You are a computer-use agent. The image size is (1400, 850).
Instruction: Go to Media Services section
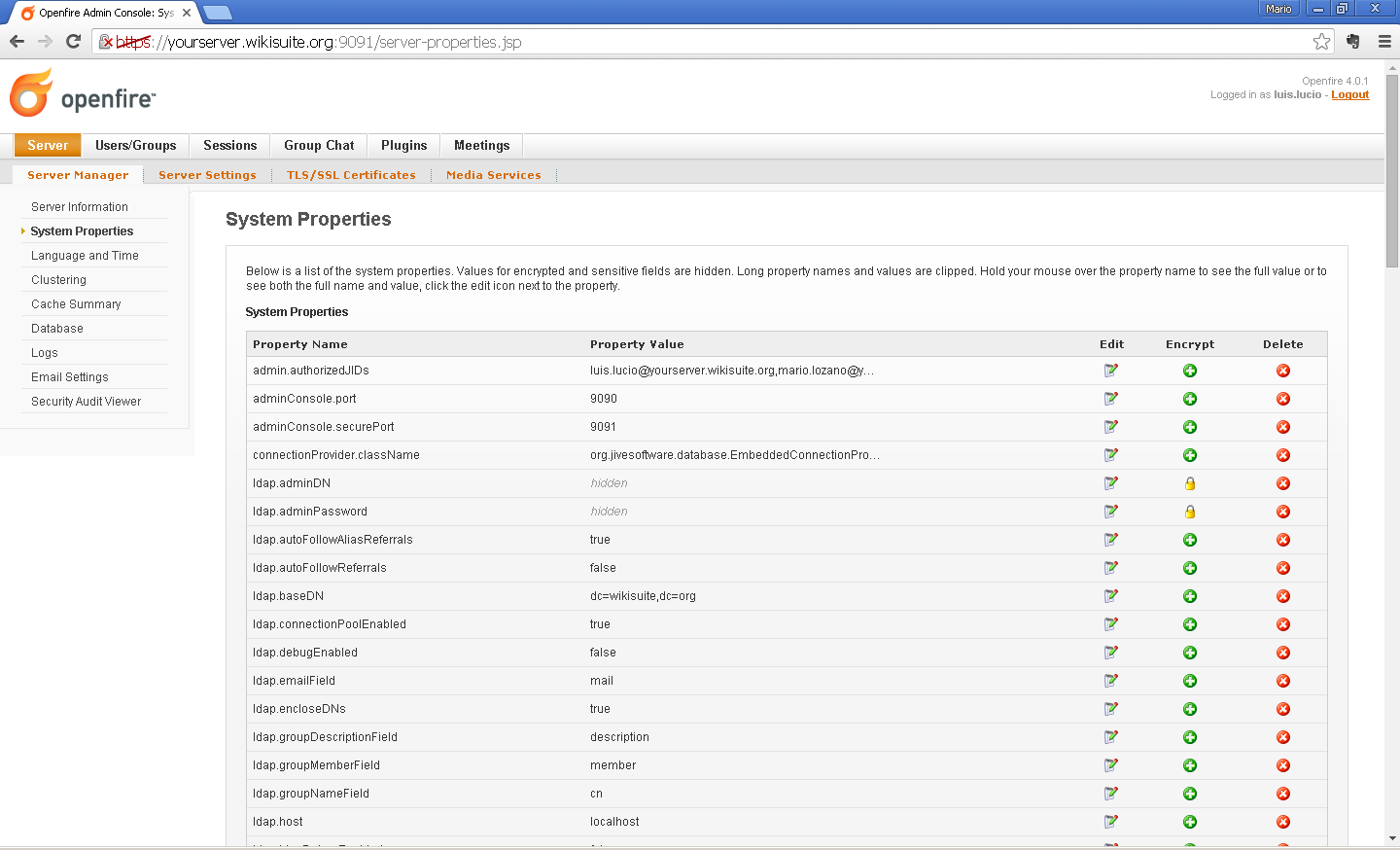coord(493,175)
